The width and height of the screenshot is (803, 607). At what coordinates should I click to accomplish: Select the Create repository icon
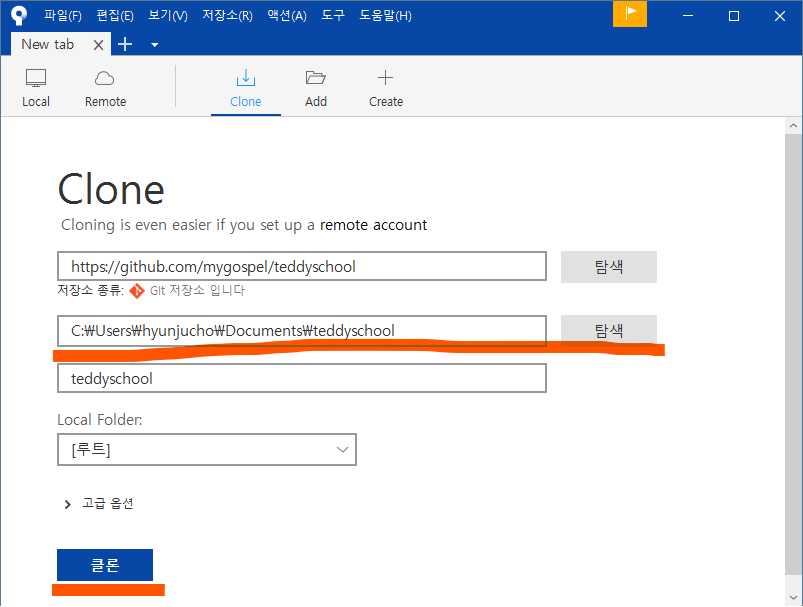[386, 88]
